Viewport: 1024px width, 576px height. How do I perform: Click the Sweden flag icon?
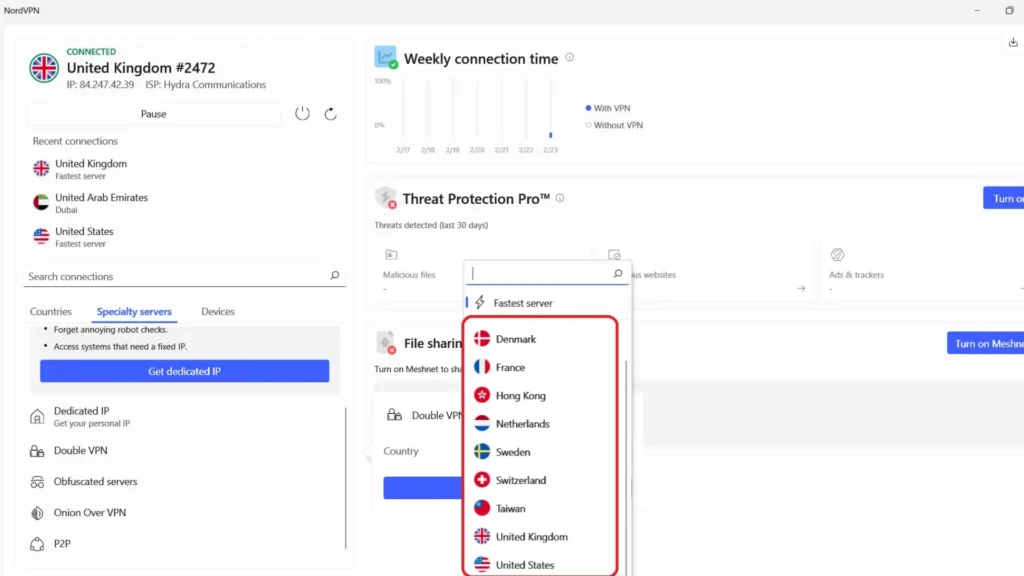coord(482,451)
